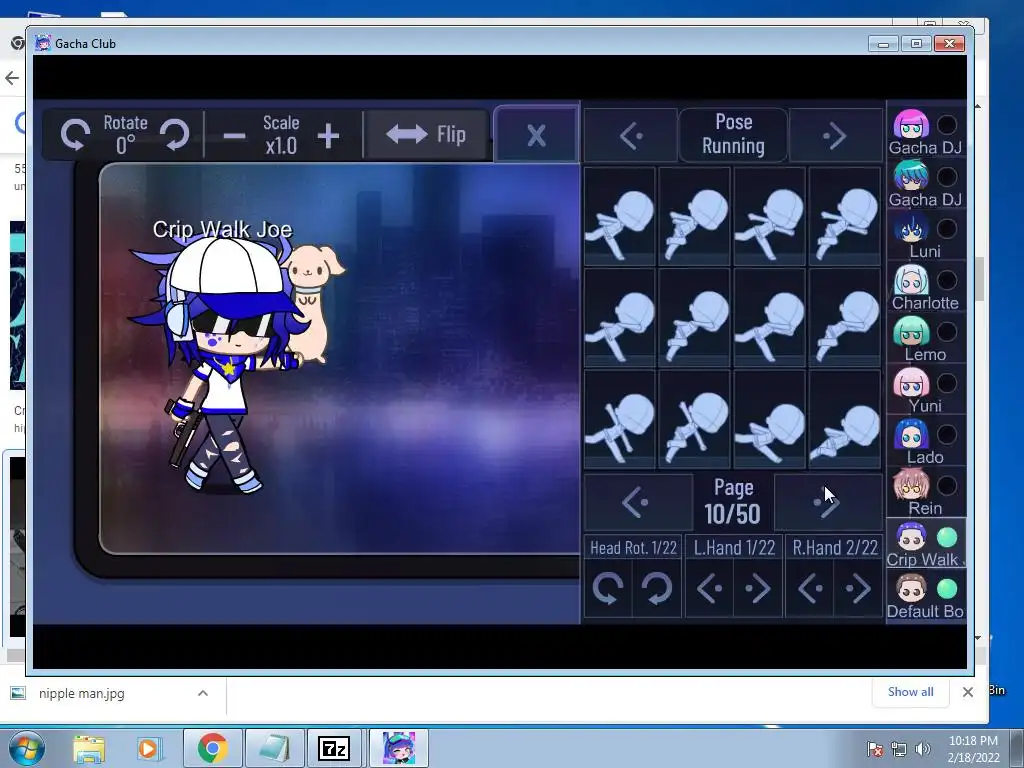Viewport: 1024px width, 768px height.
Task: Select the pink-haired Gacha DJ character
Action: [912, 125]
